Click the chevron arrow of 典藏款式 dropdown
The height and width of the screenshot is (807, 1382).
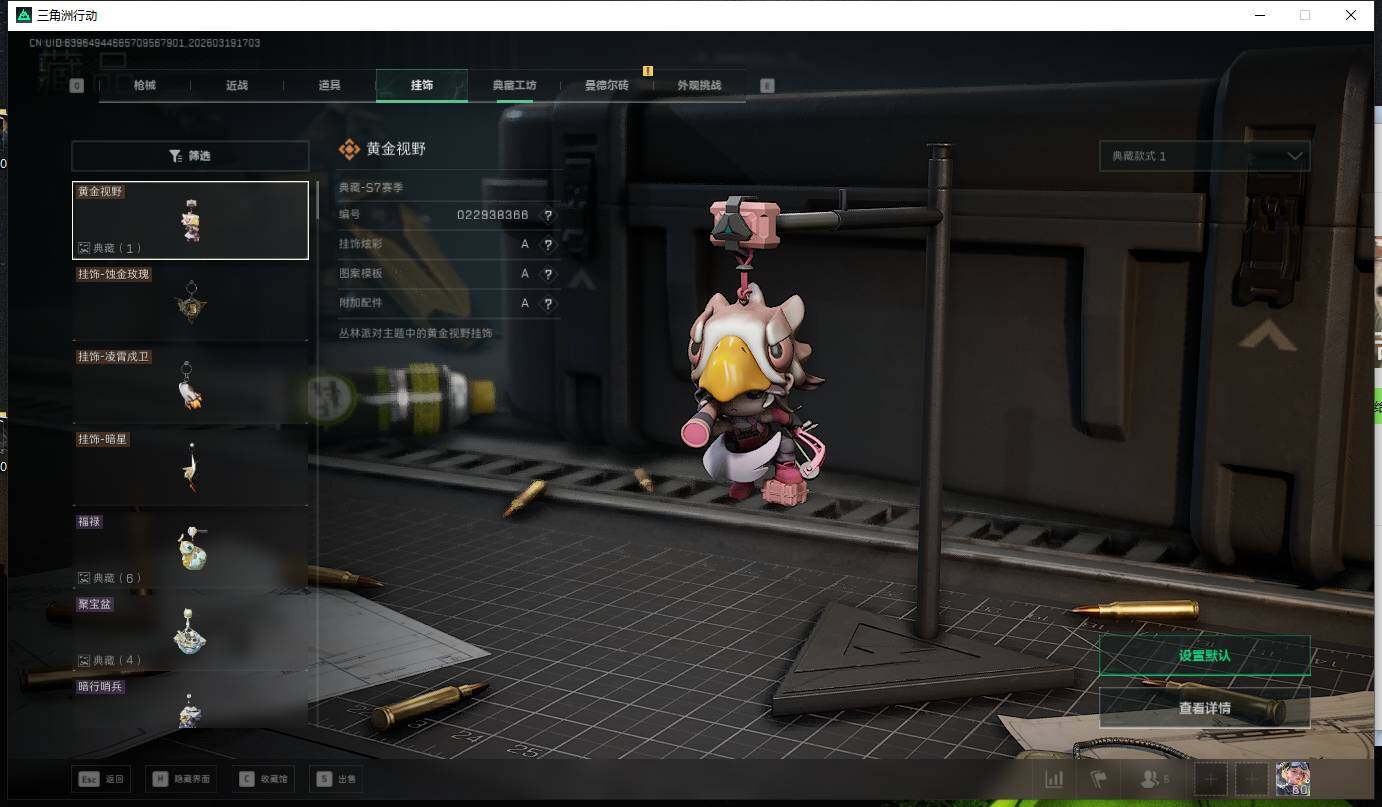(1295, 156)
